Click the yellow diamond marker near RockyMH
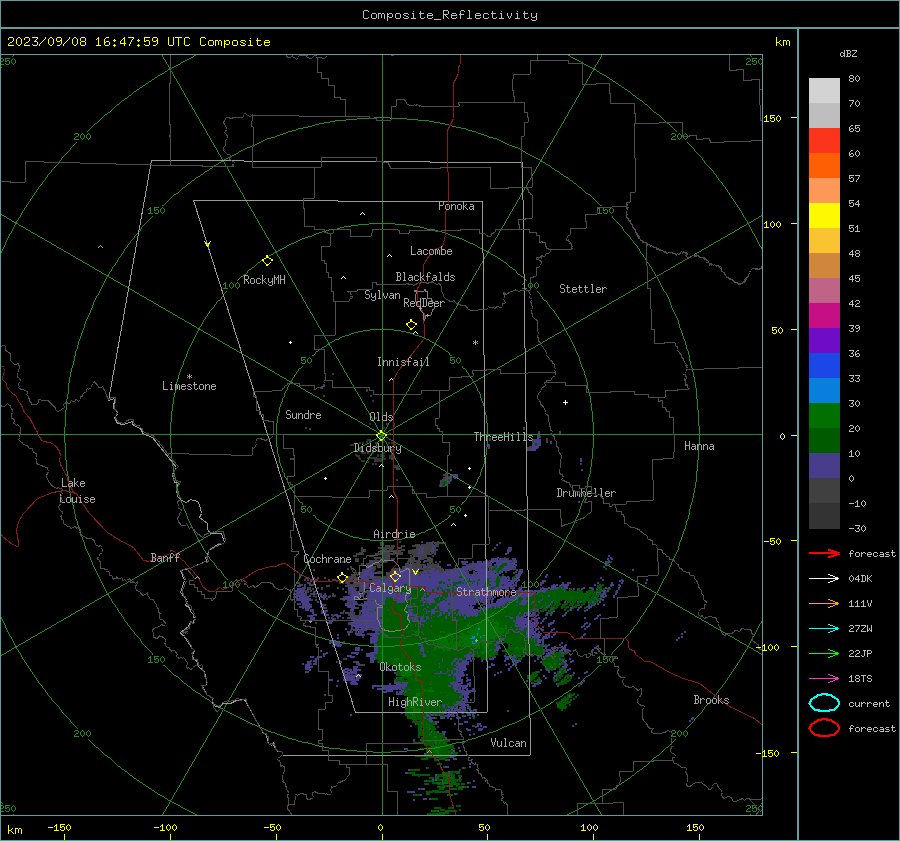900x841 pixels. [x=267, y=261]
